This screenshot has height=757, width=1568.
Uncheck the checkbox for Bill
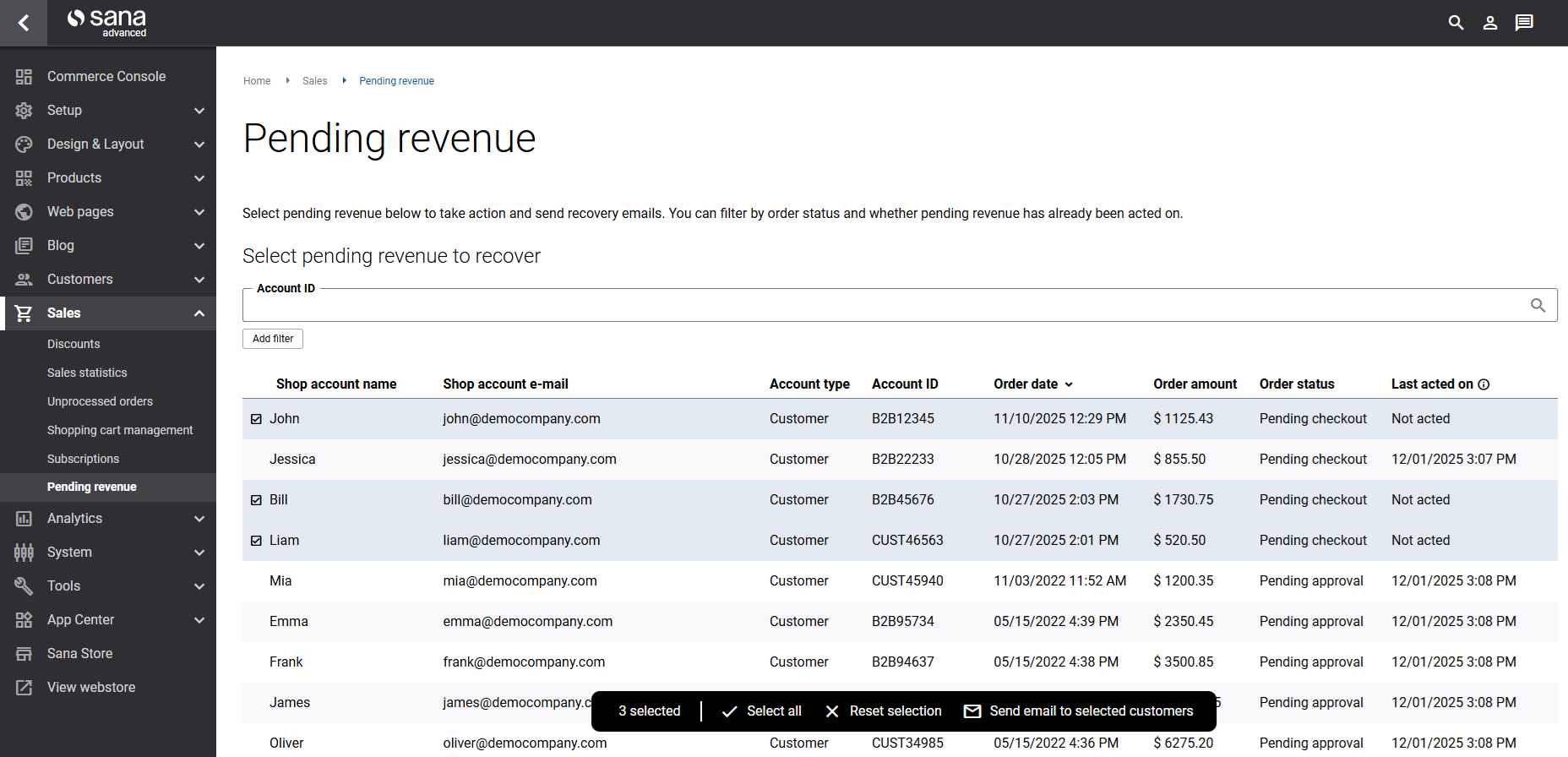pyautogui.click(x=257, y=500)
